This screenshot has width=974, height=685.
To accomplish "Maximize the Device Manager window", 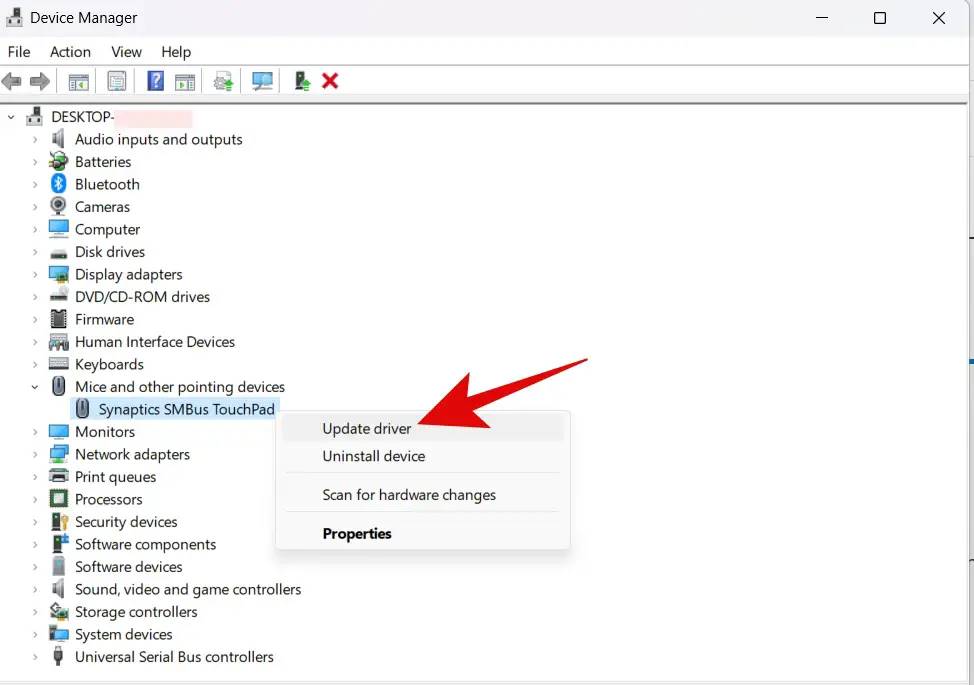I will pos(880,18).
